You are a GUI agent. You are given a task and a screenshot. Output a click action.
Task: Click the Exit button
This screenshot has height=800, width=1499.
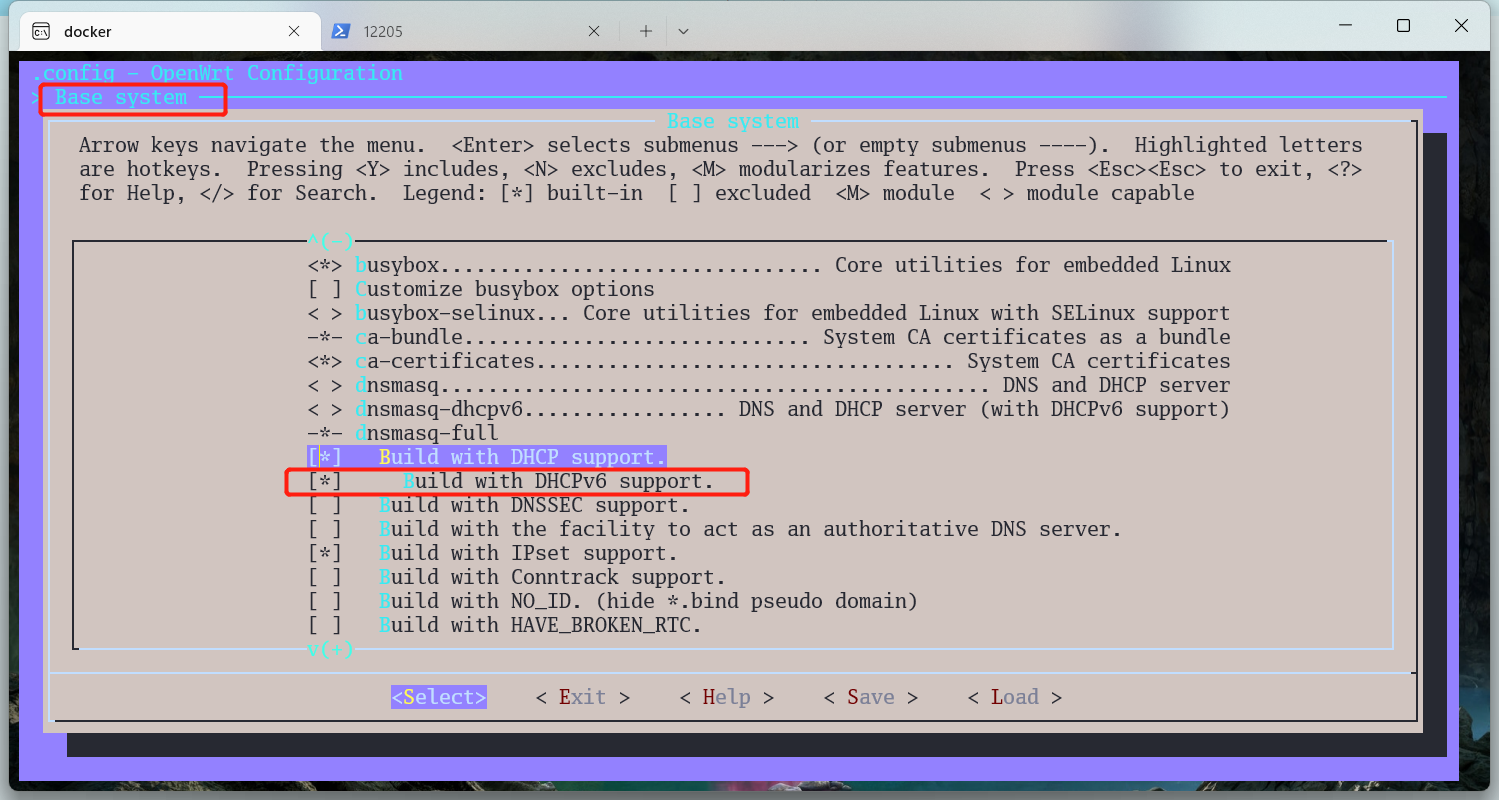point(582,697)
